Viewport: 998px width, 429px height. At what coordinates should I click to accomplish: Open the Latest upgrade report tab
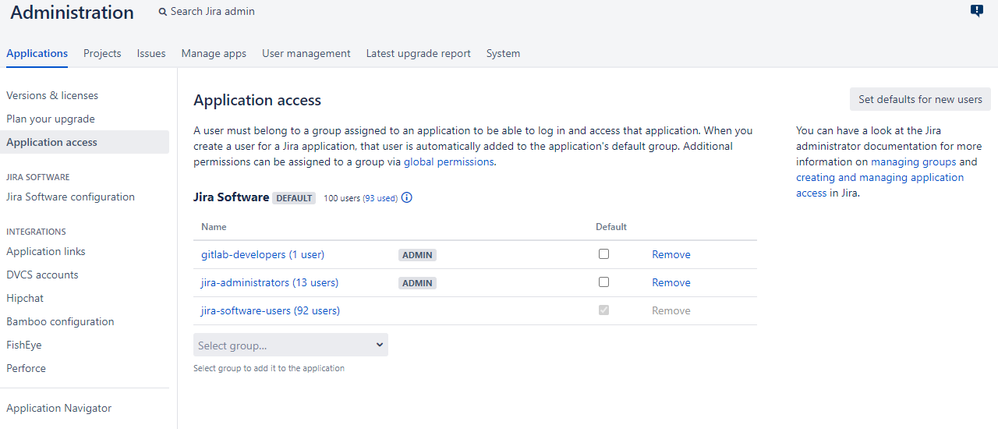tap(418, 53)
